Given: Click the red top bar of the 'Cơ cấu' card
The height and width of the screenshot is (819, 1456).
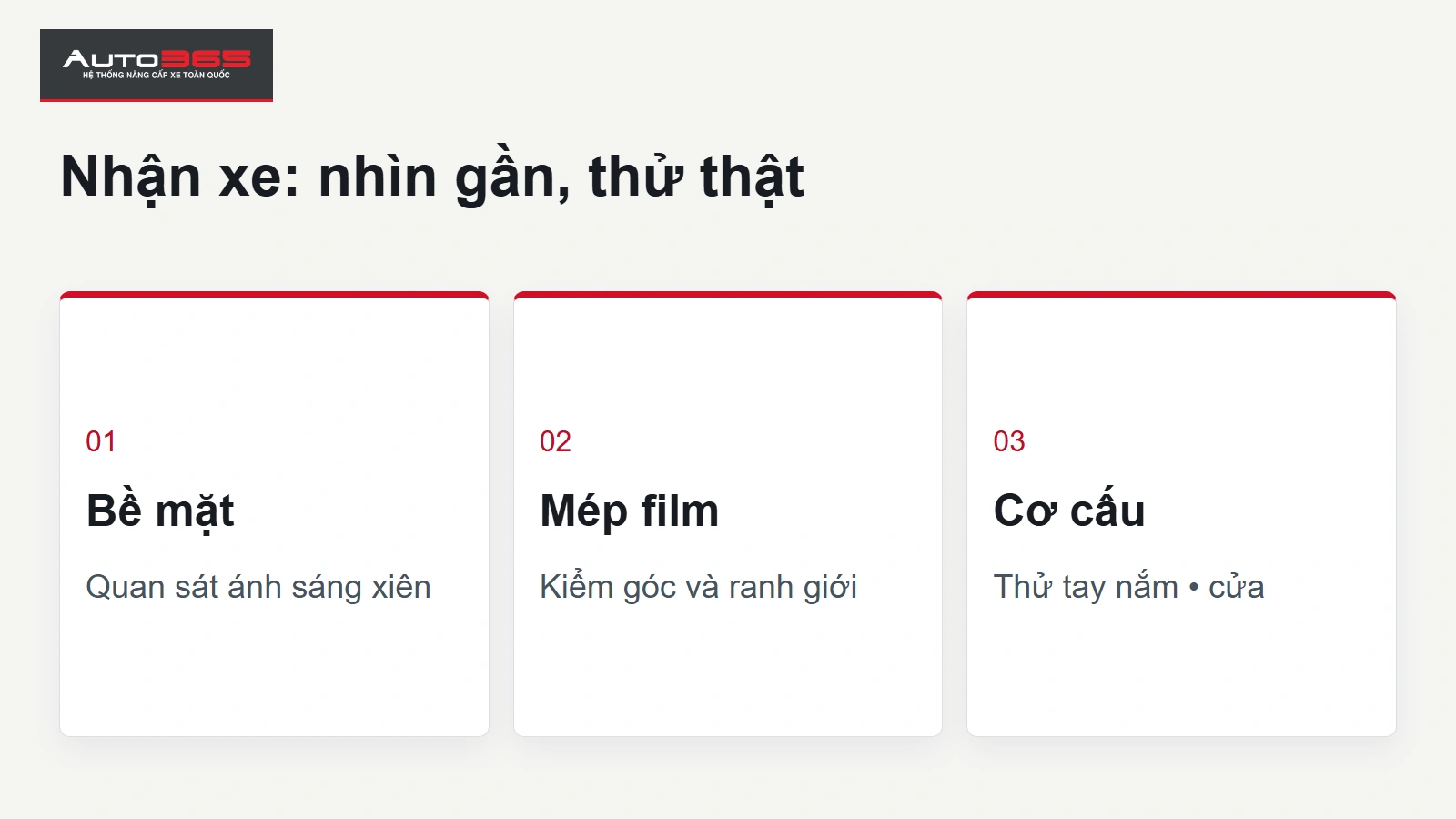Looking at the screenshot, I should coord(1181,295).
